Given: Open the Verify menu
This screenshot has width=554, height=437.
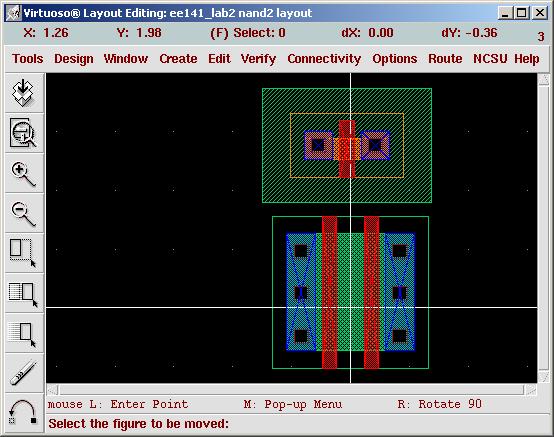Looking at the screenshot, I should coord(258,59).
